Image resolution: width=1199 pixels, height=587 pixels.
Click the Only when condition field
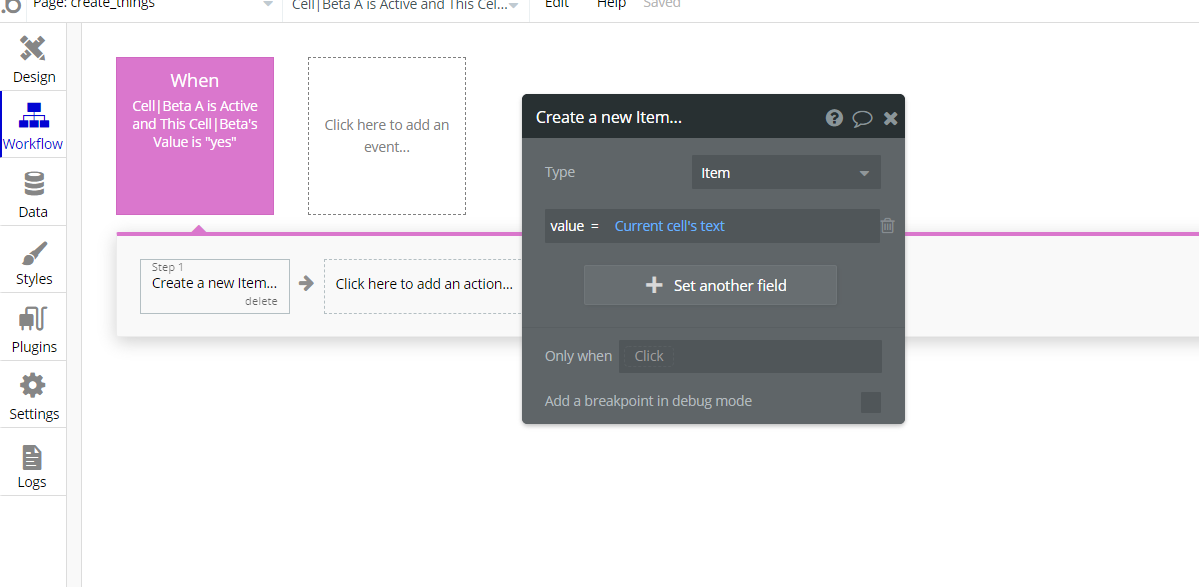click(x=750, y=356)
